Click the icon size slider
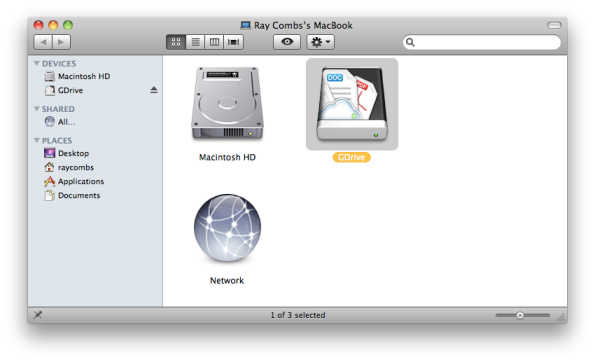 [523, 315]
